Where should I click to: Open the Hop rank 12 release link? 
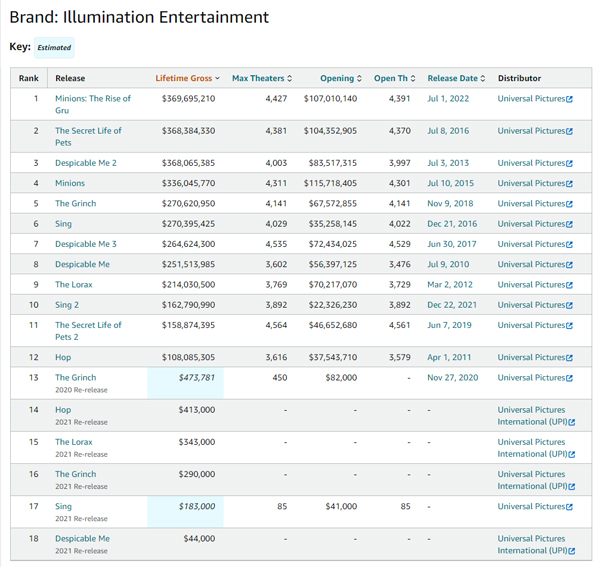coord(63,357)
